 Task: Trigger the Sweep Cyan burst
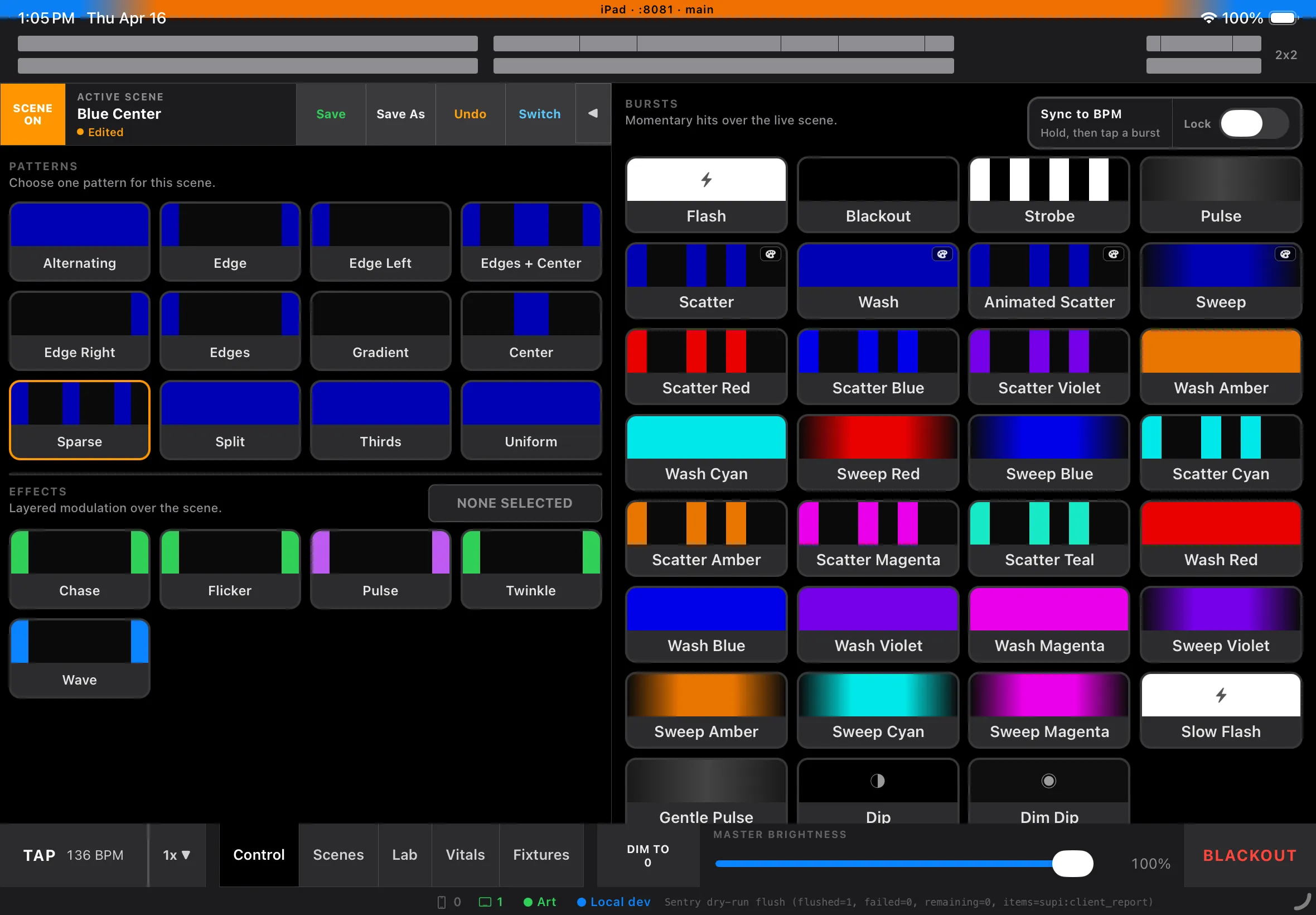pos(878,710)
